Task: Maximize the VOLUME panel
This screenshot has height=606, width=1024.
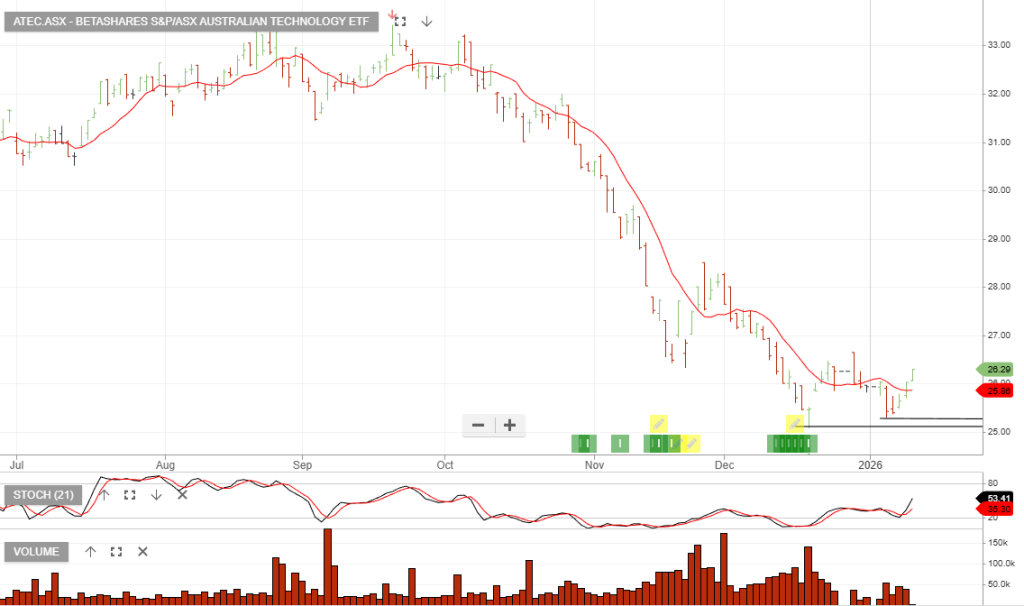Action: 116,551
